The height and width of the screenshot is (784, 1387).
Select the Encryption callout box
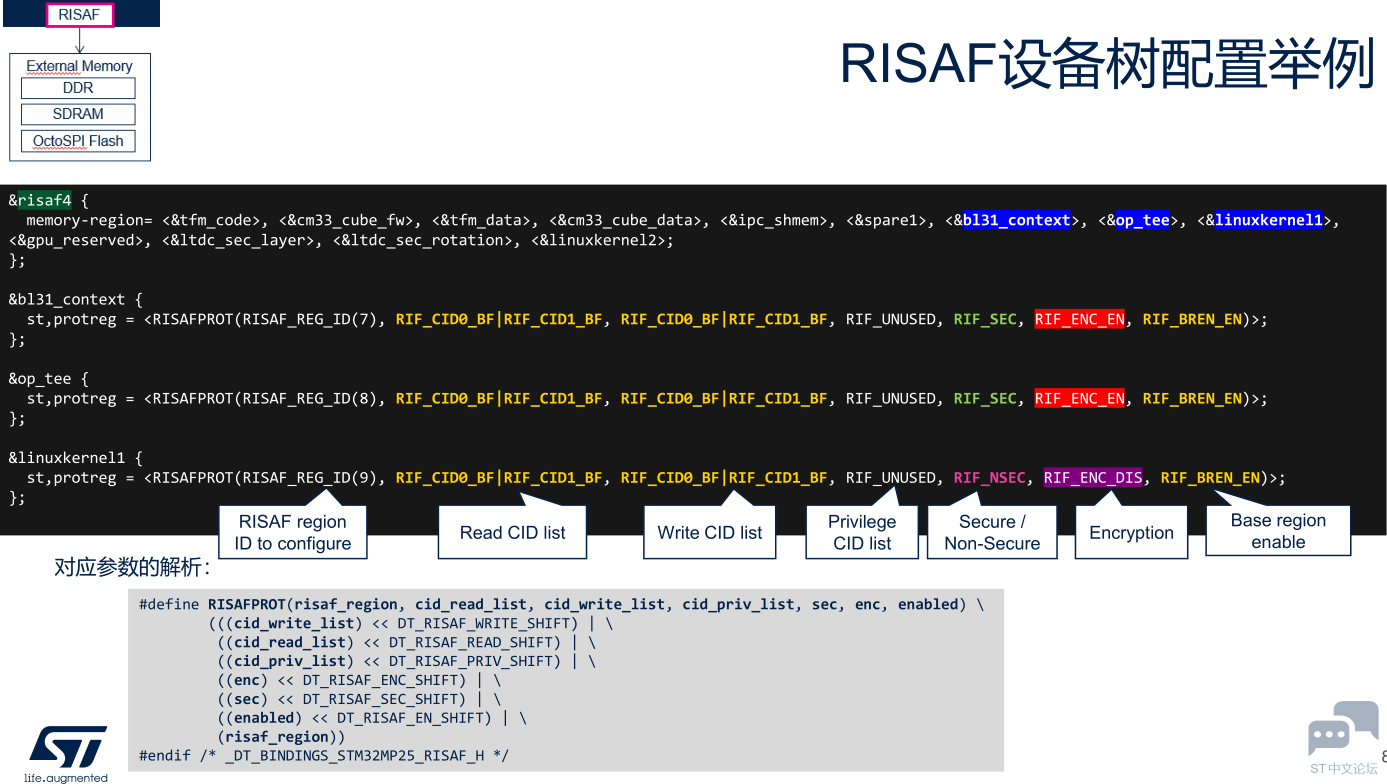point(1131,532)
